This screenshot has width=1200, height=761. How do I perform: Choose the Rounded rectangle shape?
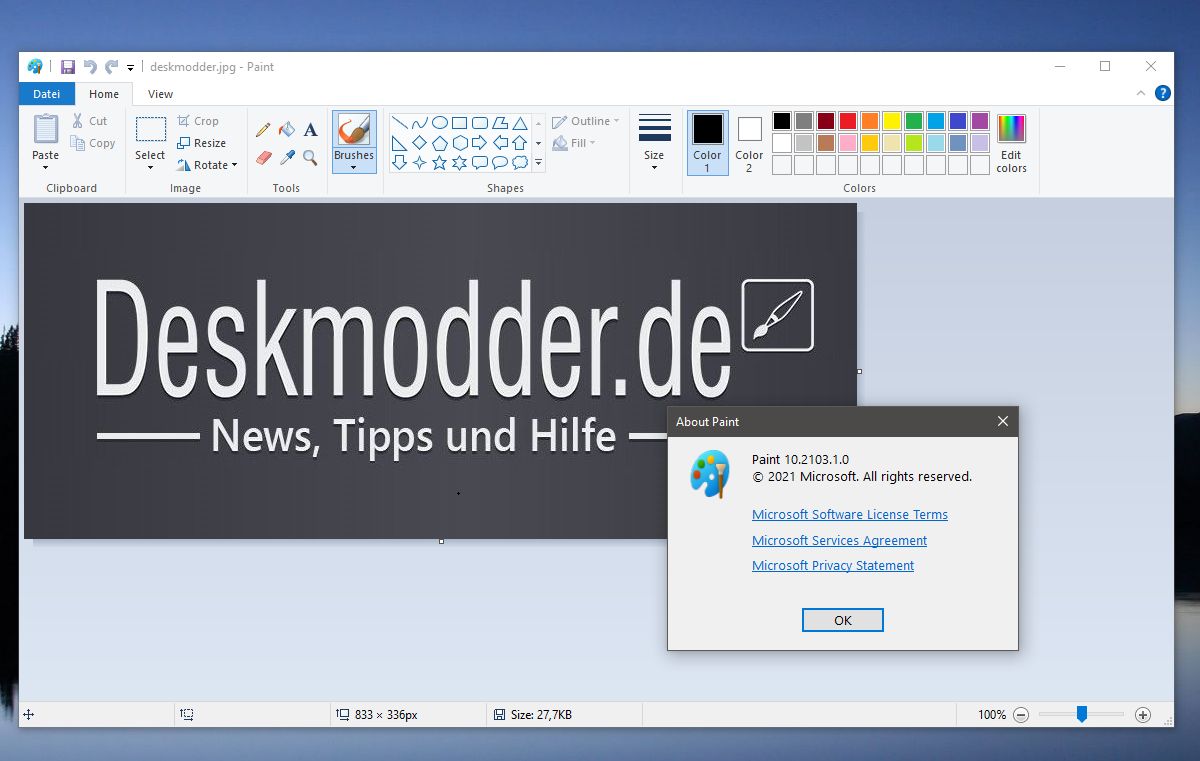pyautogui.click(x=479, y=124)
